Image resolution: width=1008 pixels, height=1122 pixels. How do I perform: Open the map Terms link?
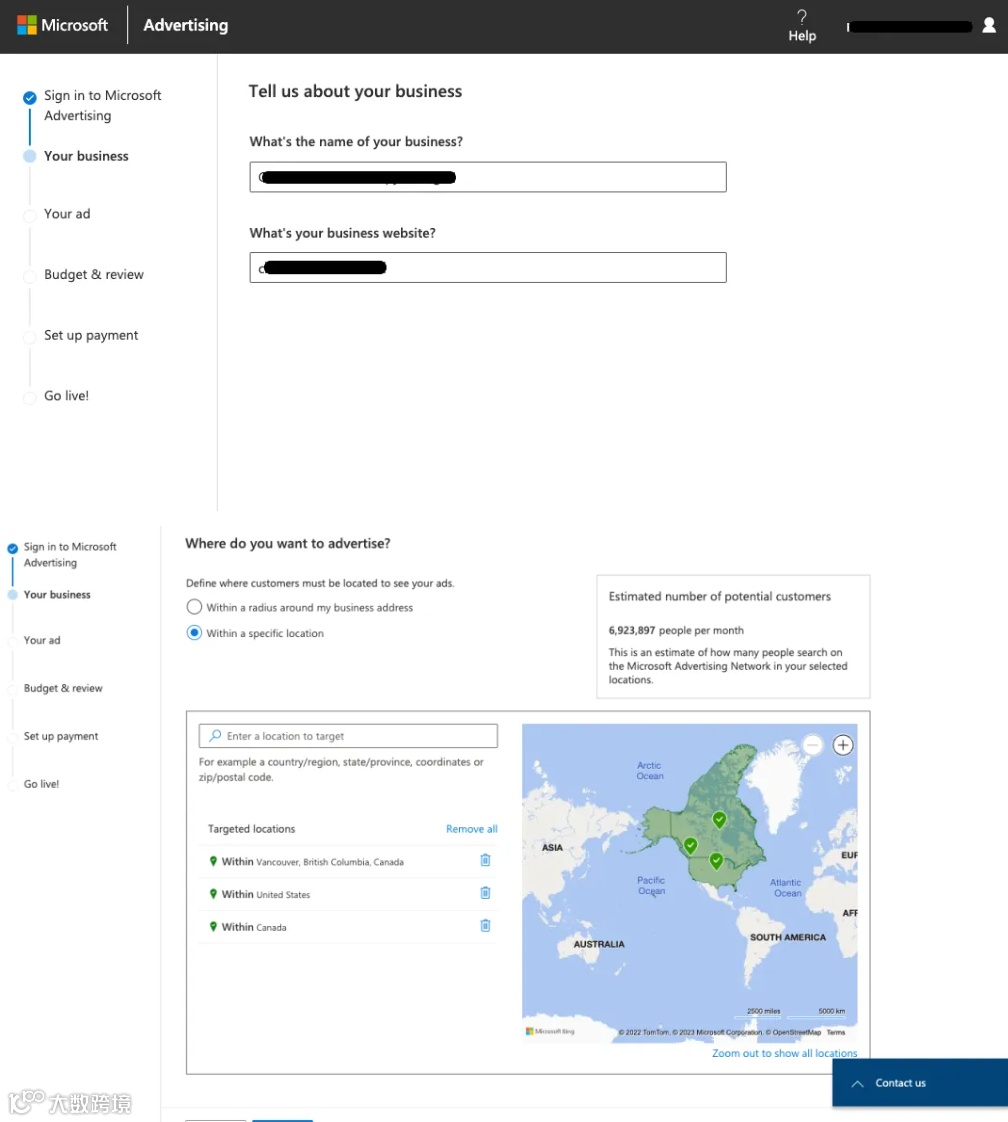click(836, 1032)
